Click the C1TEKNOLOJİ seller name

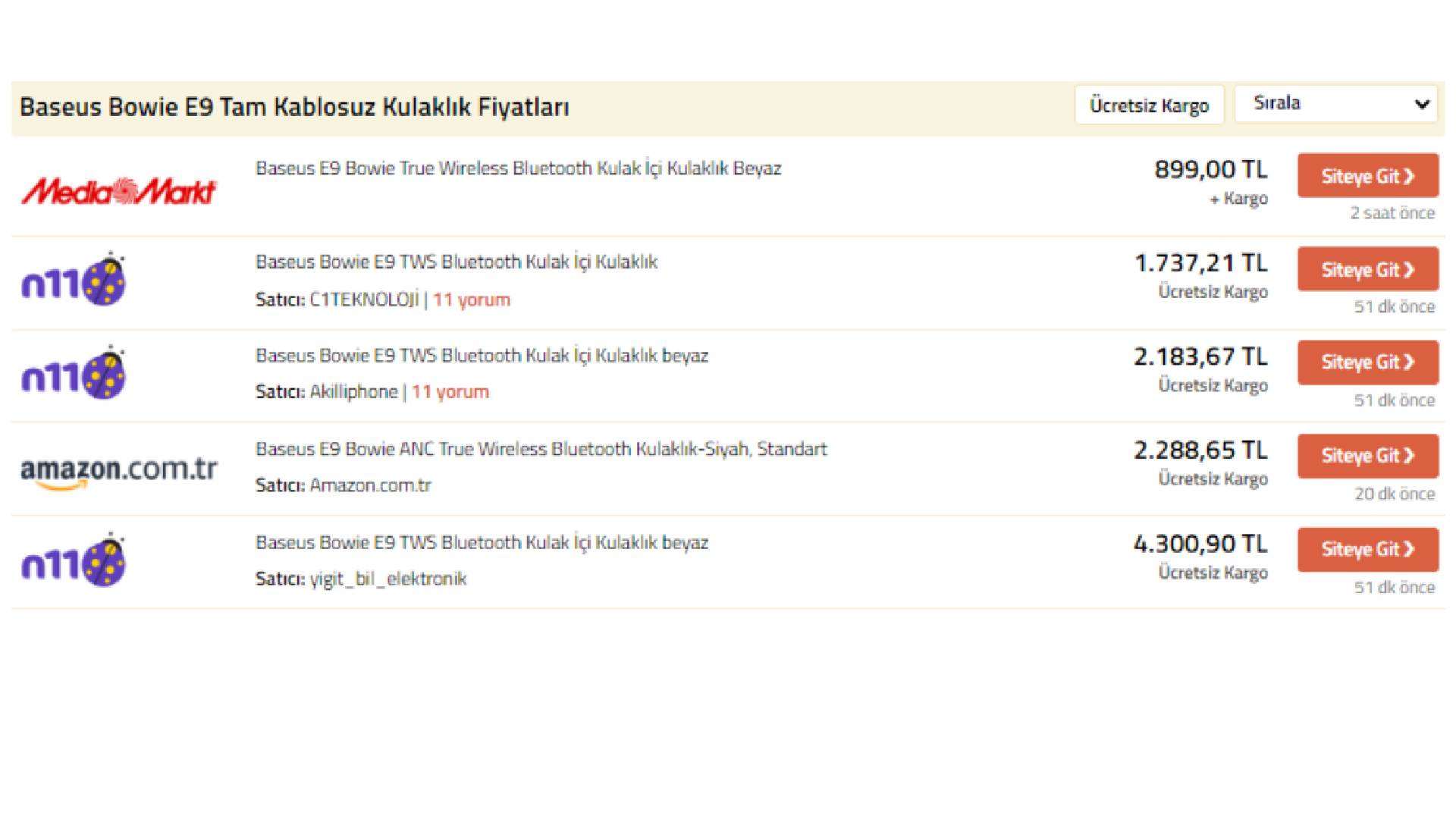click(x=364, y=300)
